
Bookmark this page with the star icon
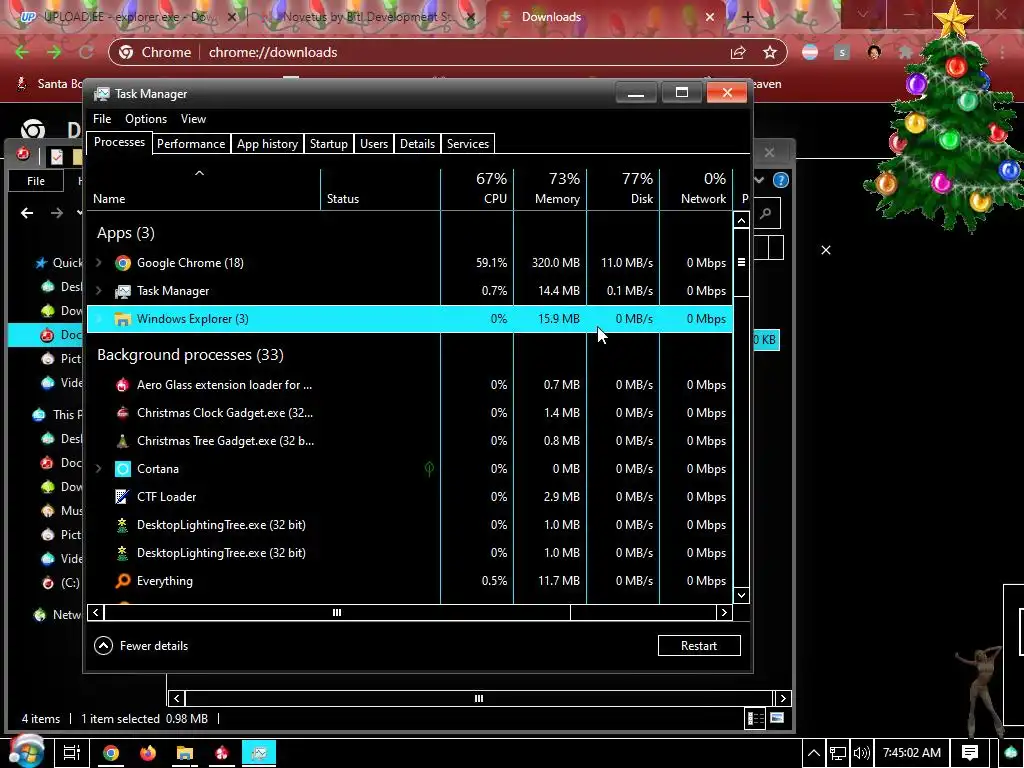point(770,52)
